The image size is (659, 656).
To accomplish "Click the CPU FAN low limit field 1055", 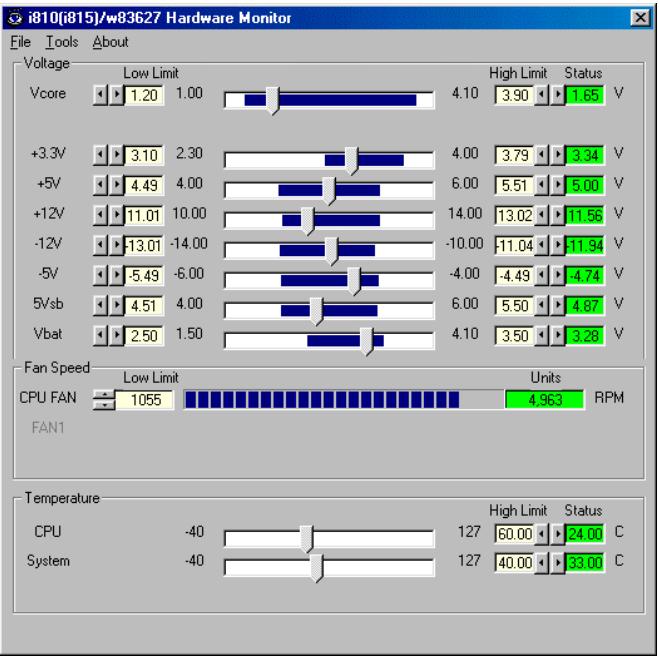I will click(x=144, y=400).
